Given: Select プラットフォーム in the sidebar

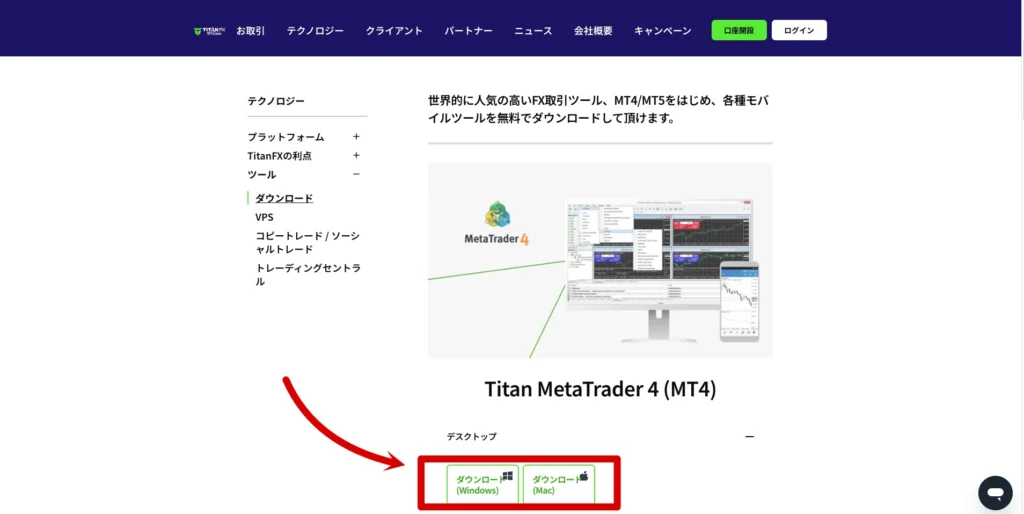Looking at the screenshot, I should point(285,137).
